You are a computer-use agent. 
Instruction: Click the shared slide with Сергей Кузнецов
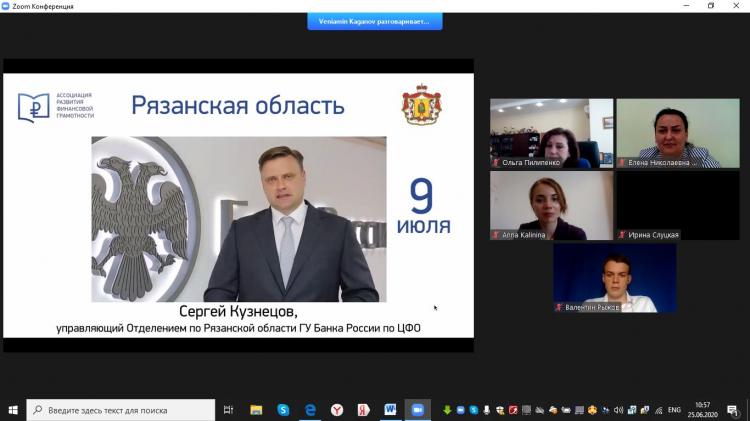(x=239, y=205)
